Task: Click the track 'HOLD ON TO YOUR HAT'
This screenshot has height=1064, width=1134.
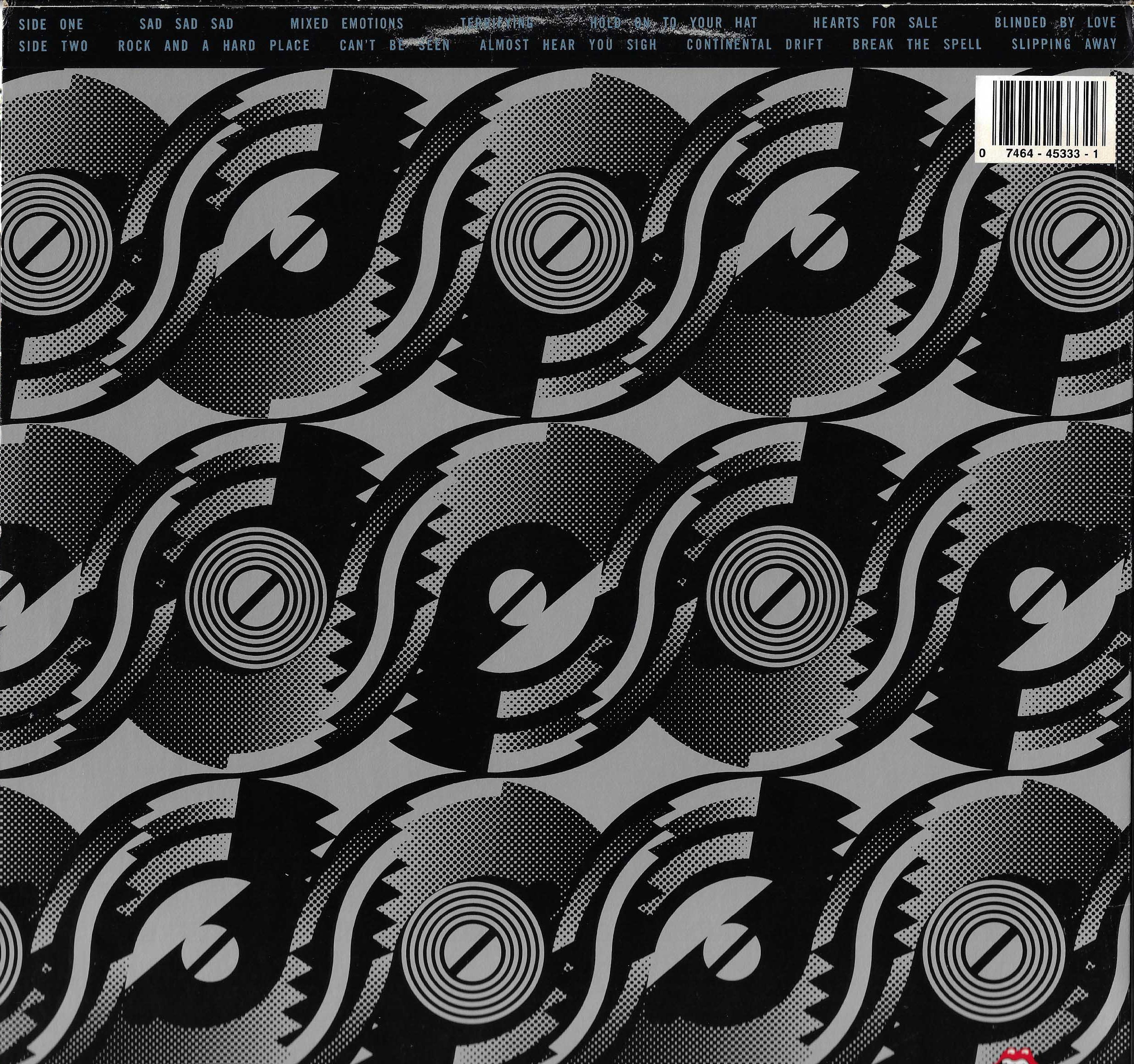Action: tap(673, 23)
